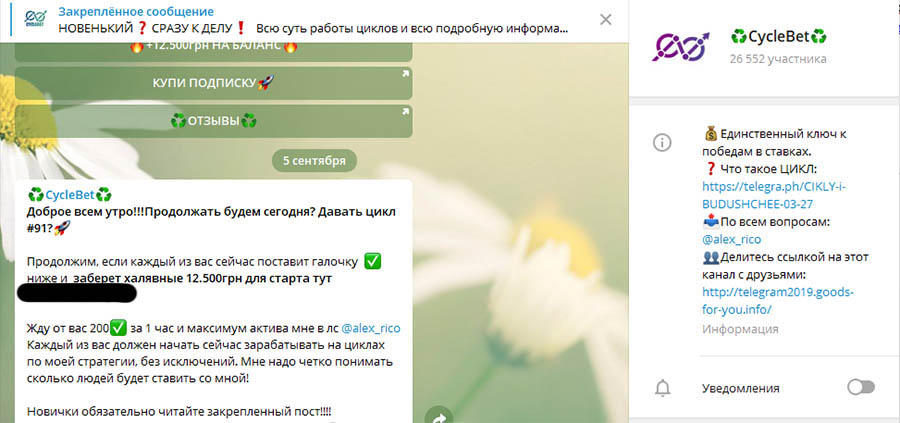Viewport: 900px width, 423px height.
Task: Click the CycleBet channel title in info panel
Action: click(x=779, y=37)
